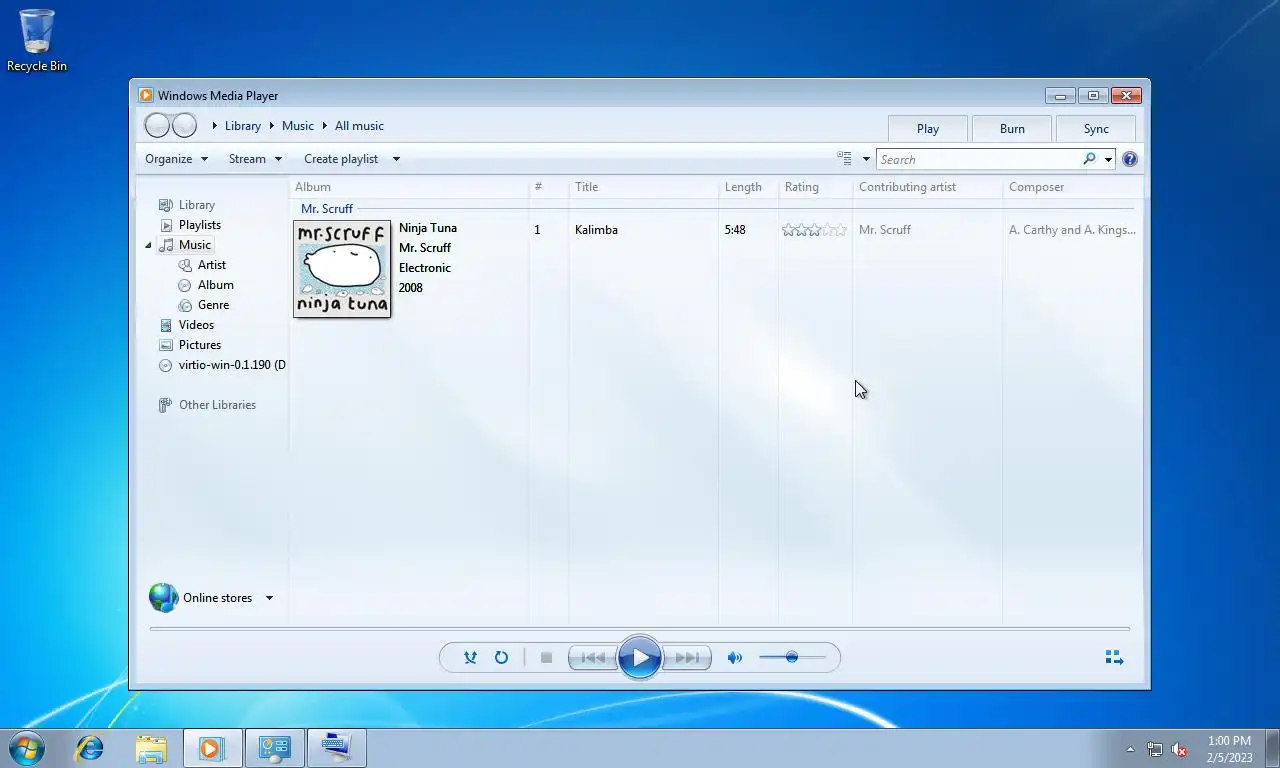Select the Ninja Tuna album cover

tap(342, 269)
